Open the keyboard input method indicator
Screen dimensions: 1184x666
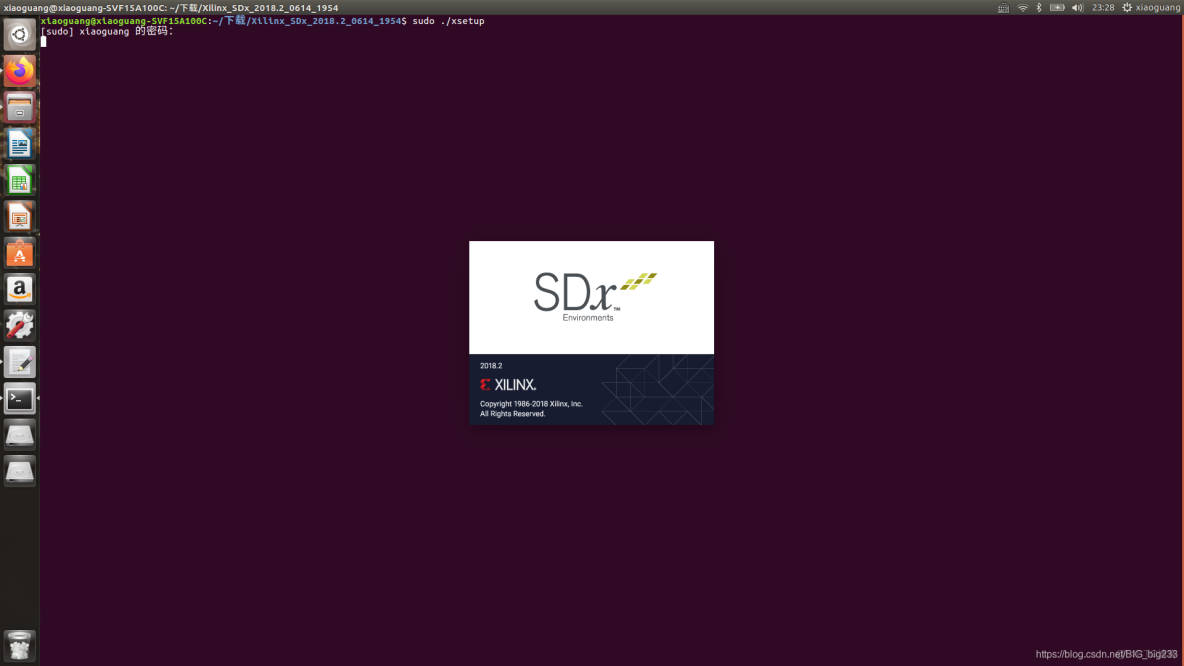click(1003, 8)
